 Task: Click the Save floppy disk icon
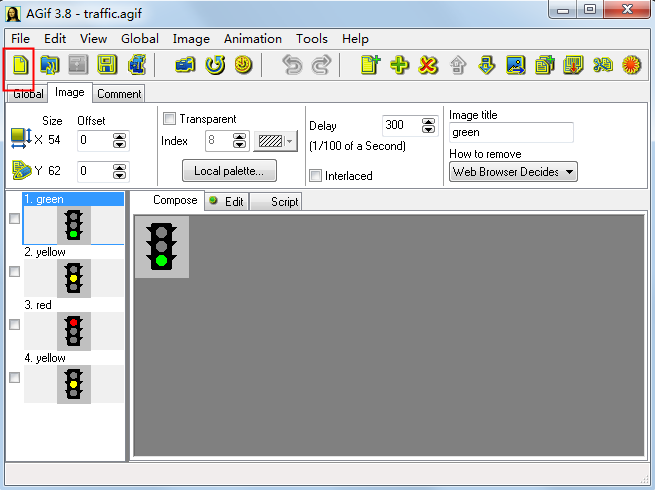pos(107,65)
